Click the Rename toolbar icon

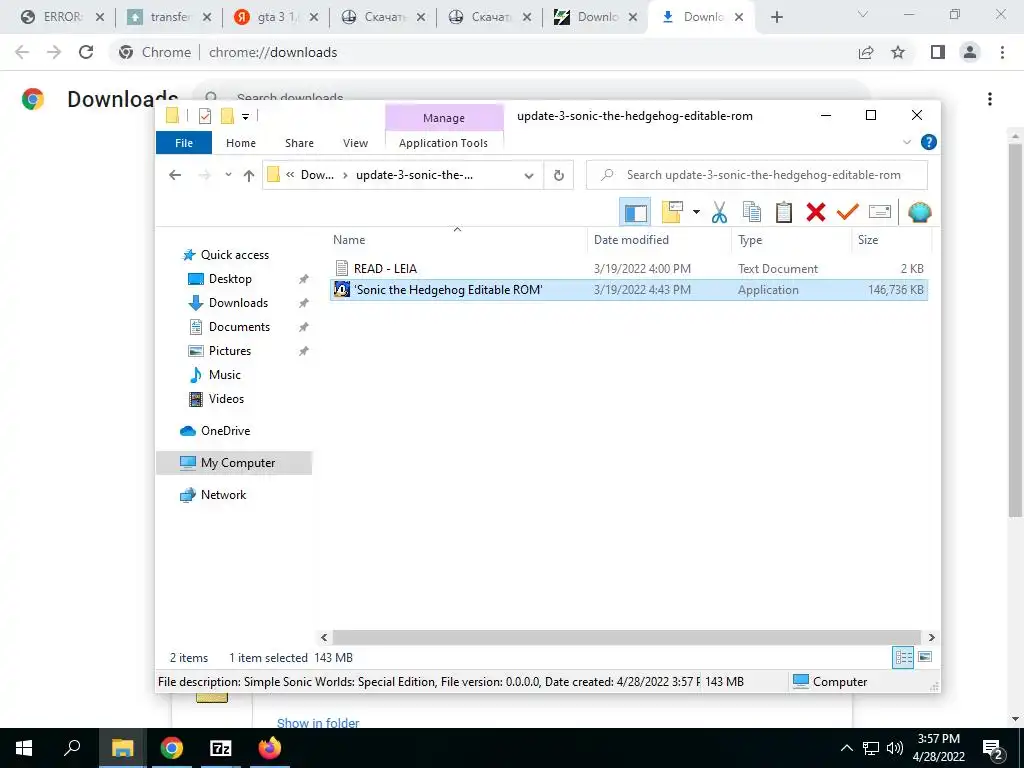pyautogui.click(x=880, y=212)
